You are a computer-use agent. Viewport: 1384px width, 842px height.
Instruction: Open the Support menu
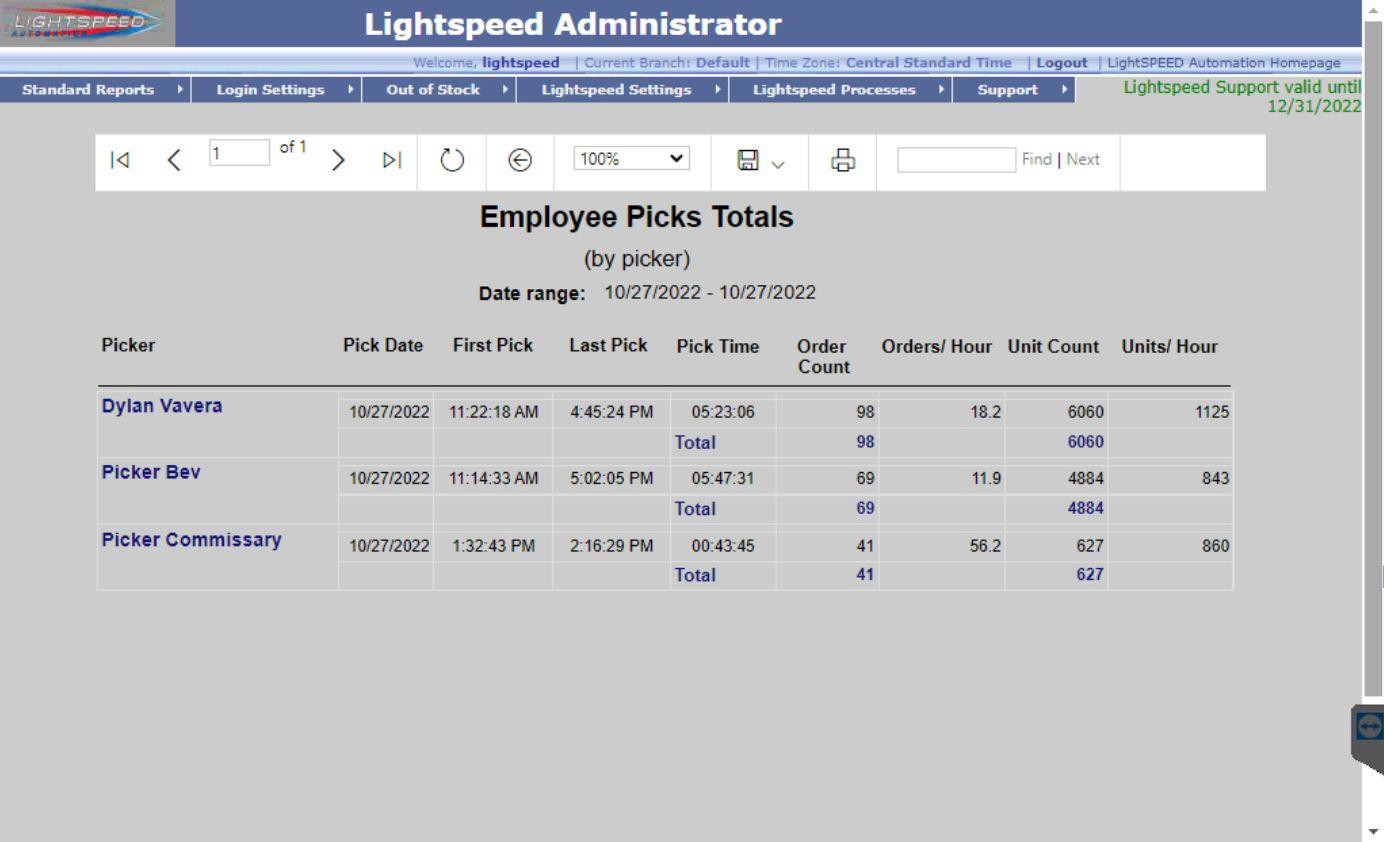coord(1015,90)
